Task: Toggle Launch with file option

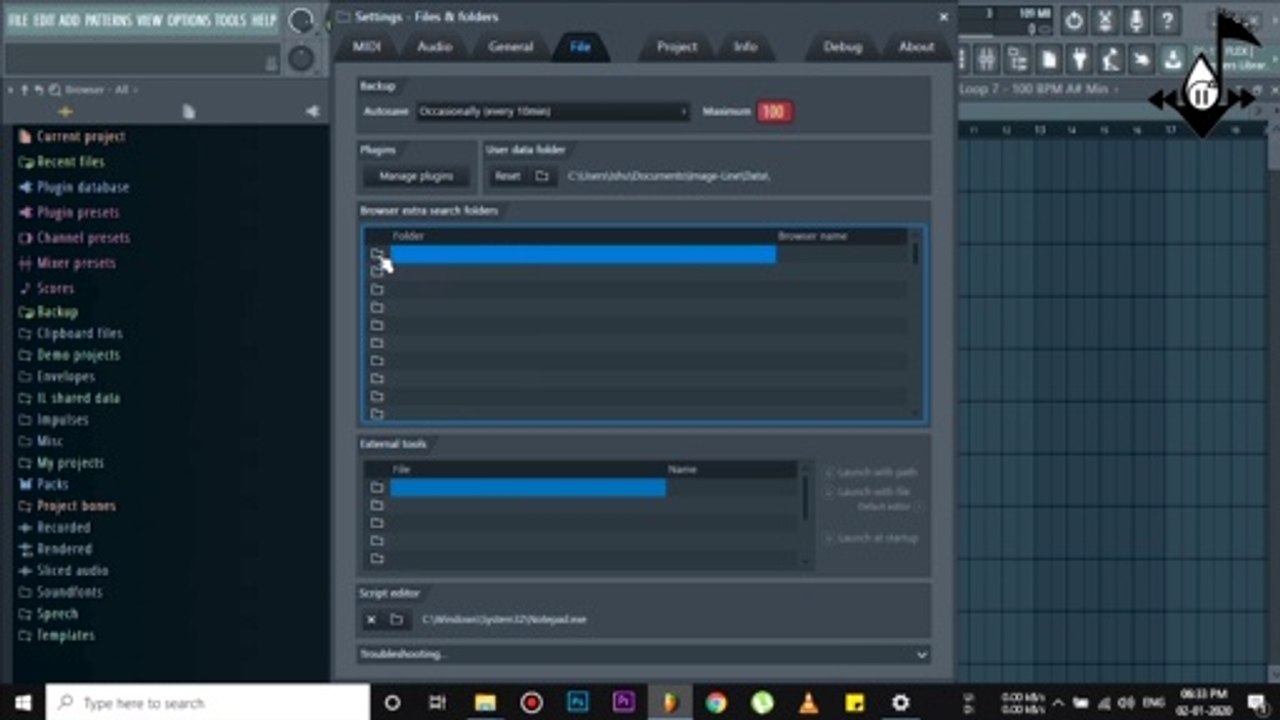Action: 868,491
